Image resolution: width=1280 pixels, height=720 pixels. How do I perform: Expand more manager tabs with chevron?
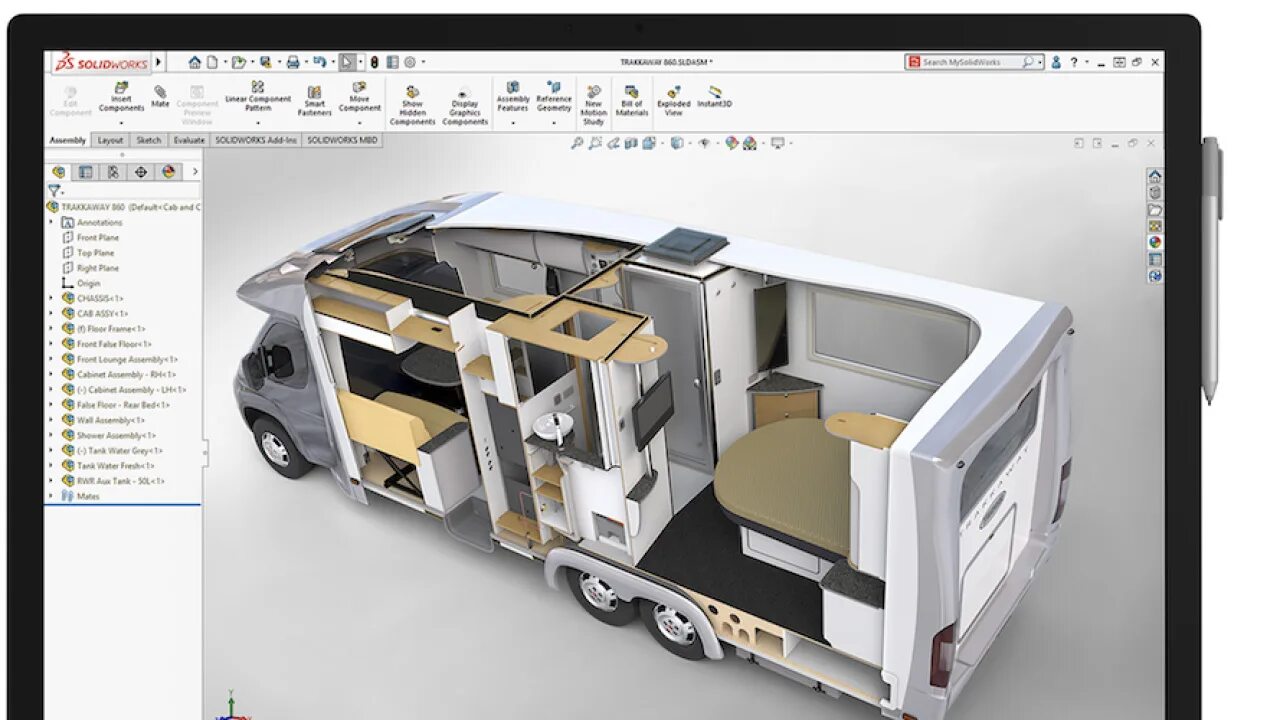(x=195, y=172)
